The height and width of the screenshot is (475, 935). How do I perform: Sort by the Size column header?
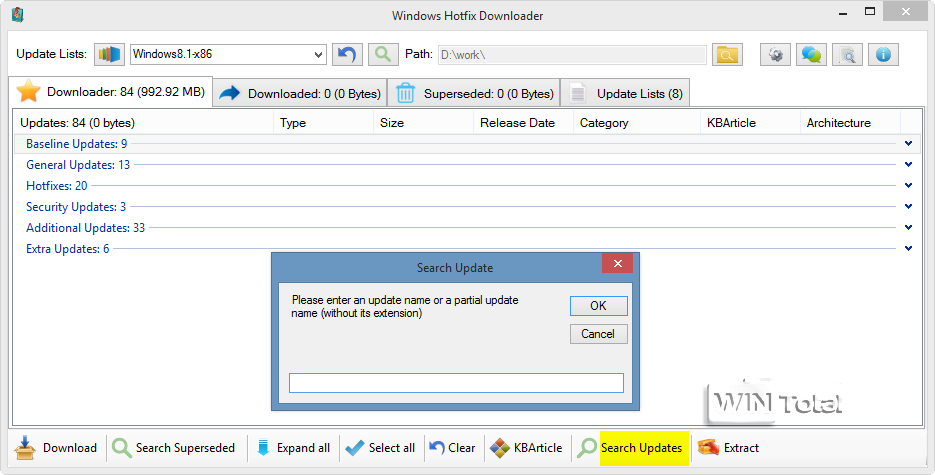tap(423, 123)
